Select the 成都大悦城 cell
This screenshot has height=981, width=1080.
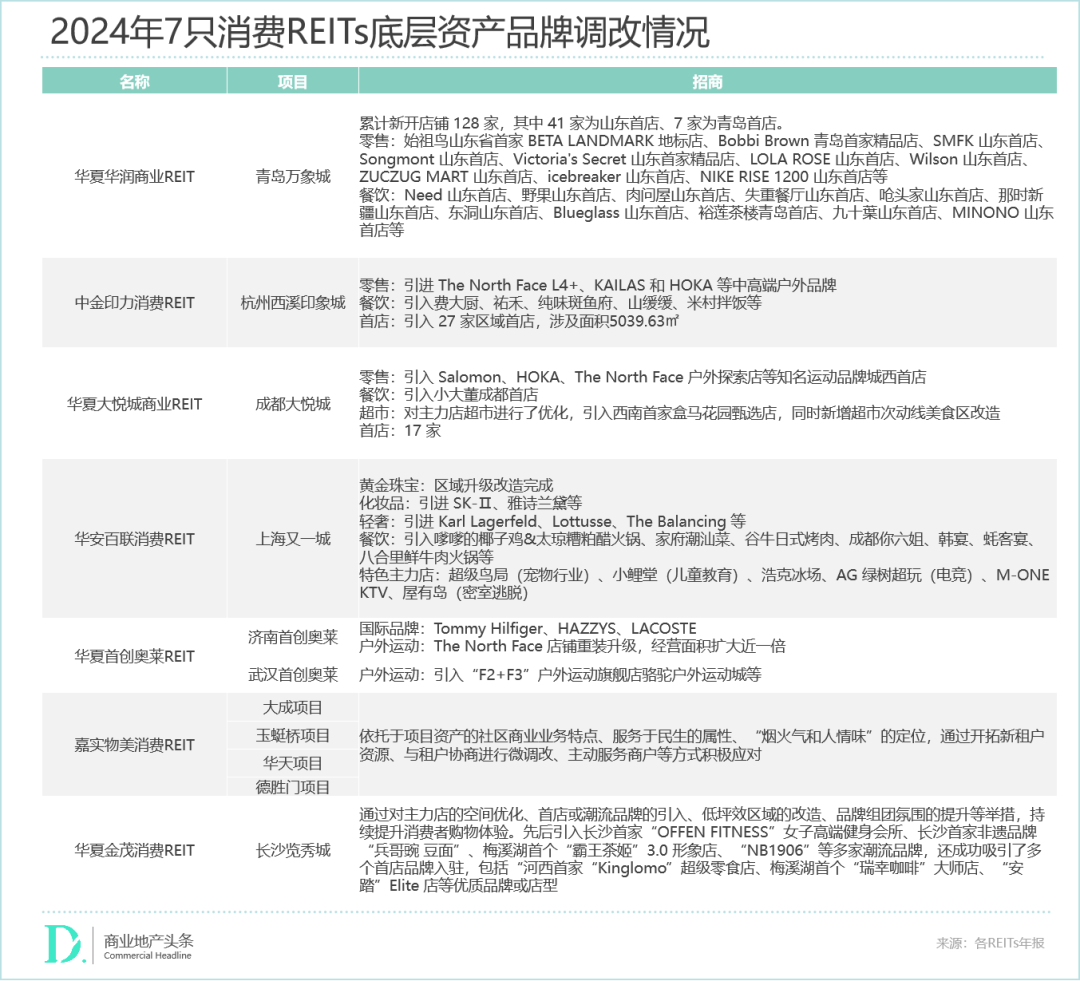click(x=291, y=404)
